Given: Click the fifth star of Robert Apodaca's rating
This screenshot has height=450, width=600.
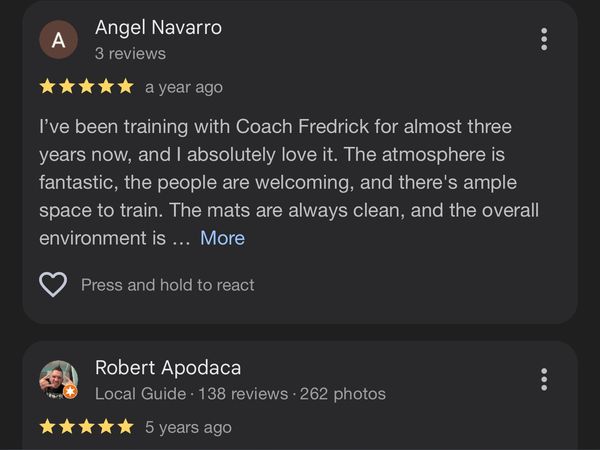Looking at the screenshot, I should 125,427.
